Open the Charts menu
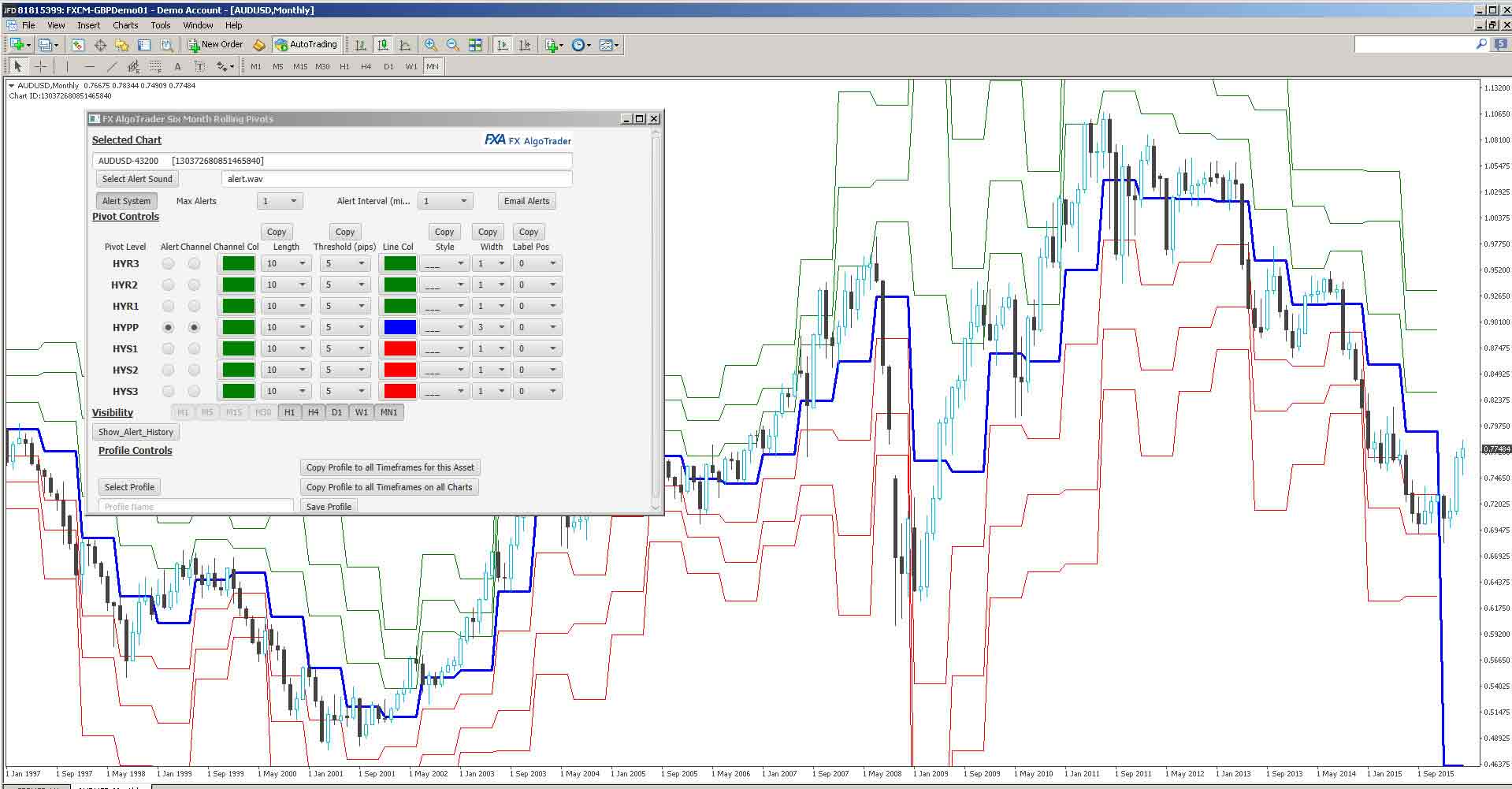This screenshot has height=789, width=1512. tap(124, 24)
